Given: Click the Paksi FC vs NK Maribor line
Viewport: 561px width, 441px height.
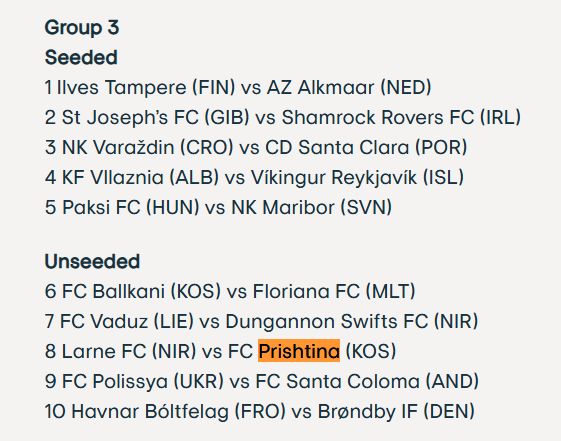Looking at the screenshot, I should [218, 208].
